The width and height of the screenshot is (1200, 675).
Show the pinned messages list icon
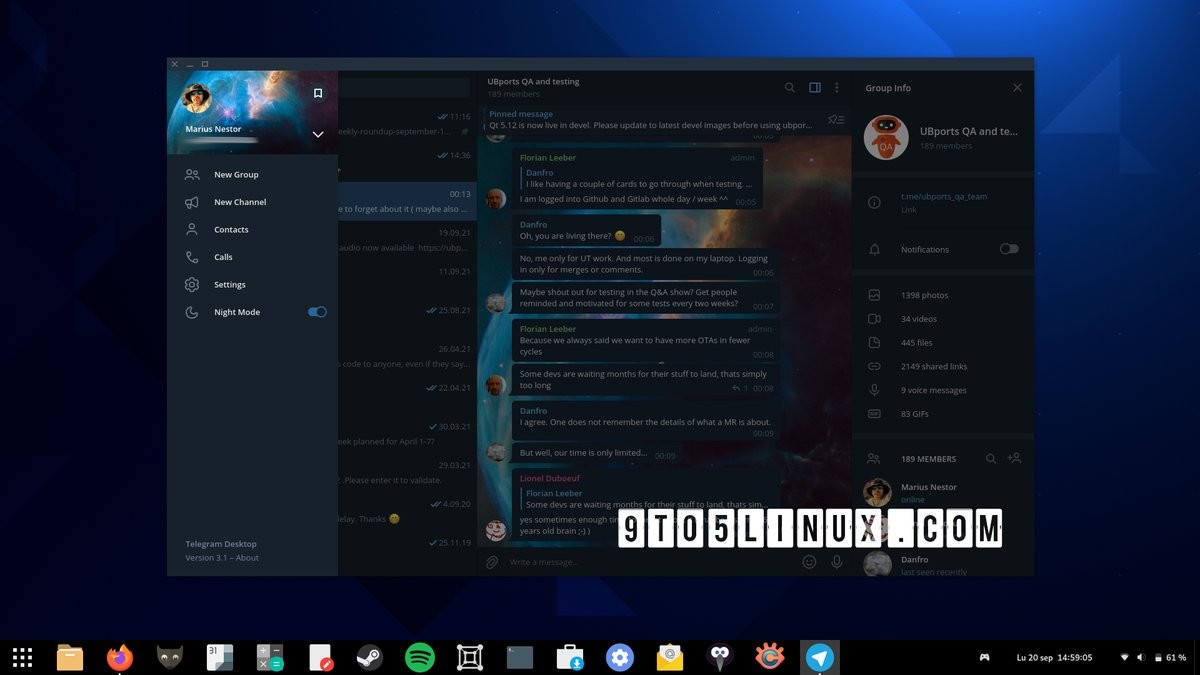point(835,120)
